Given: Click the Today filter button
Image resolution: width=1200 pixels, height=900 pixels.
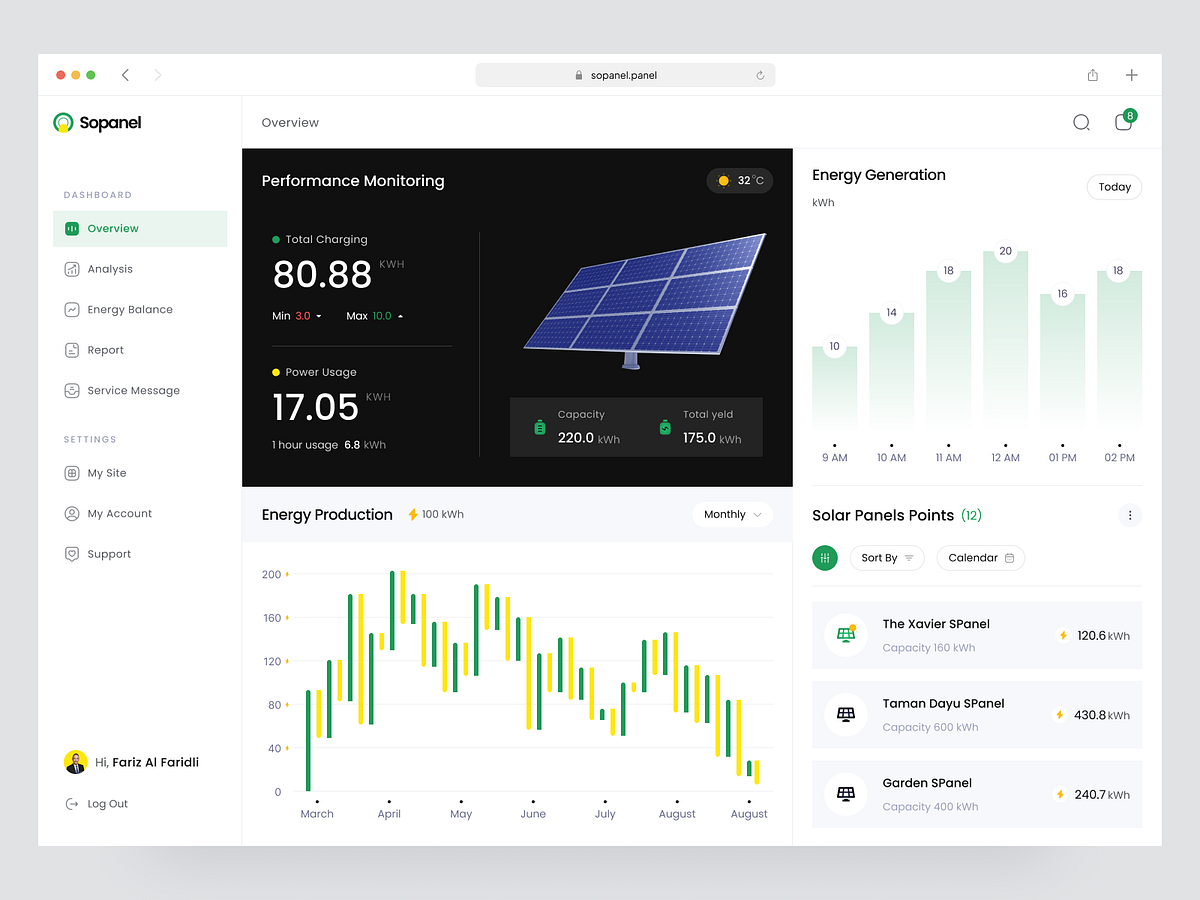Looking at the screenshot, I should point(1114,187).
